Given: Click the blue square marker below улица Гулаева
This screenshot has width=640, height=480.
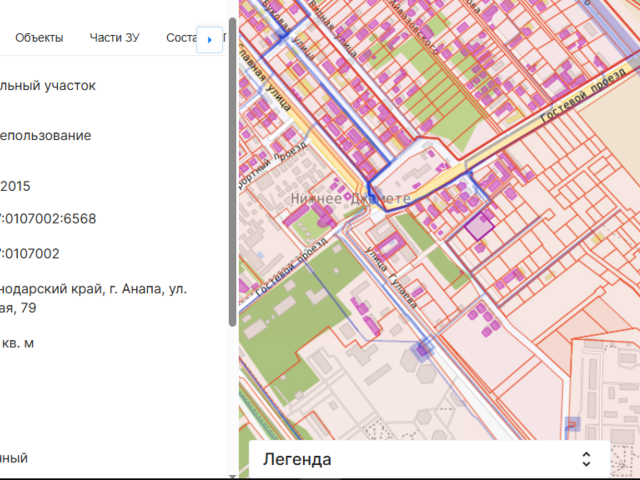Looking at the screenshot, I should point(423,347).
